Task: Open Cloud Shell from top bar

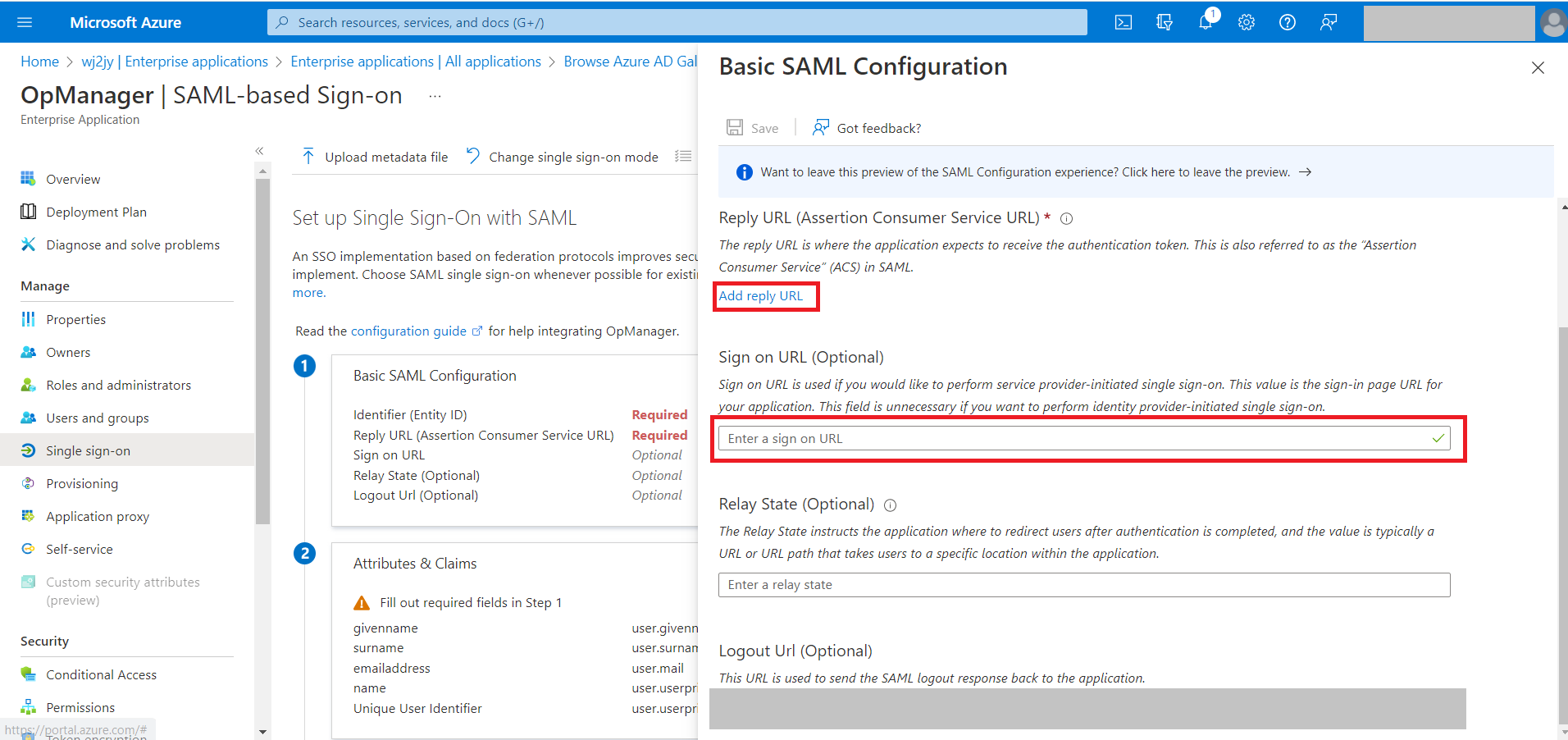Action: click(x=1124, y=22)
